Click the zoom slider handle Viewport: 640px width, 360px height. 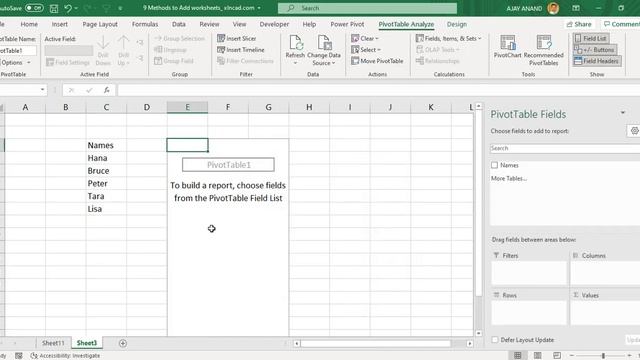tap(603, 356)
